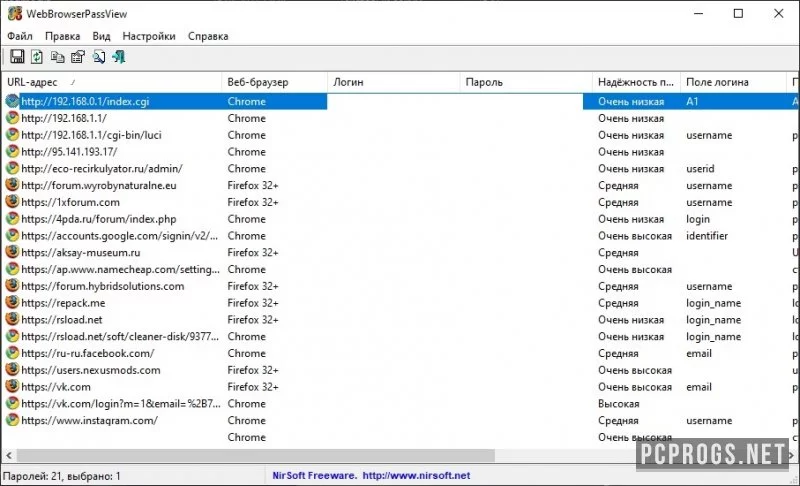The image size is (800, 486).
Task: Click Chrome icon of http://192.168.0.1/index.cgi row
Action: pos(12,101)
